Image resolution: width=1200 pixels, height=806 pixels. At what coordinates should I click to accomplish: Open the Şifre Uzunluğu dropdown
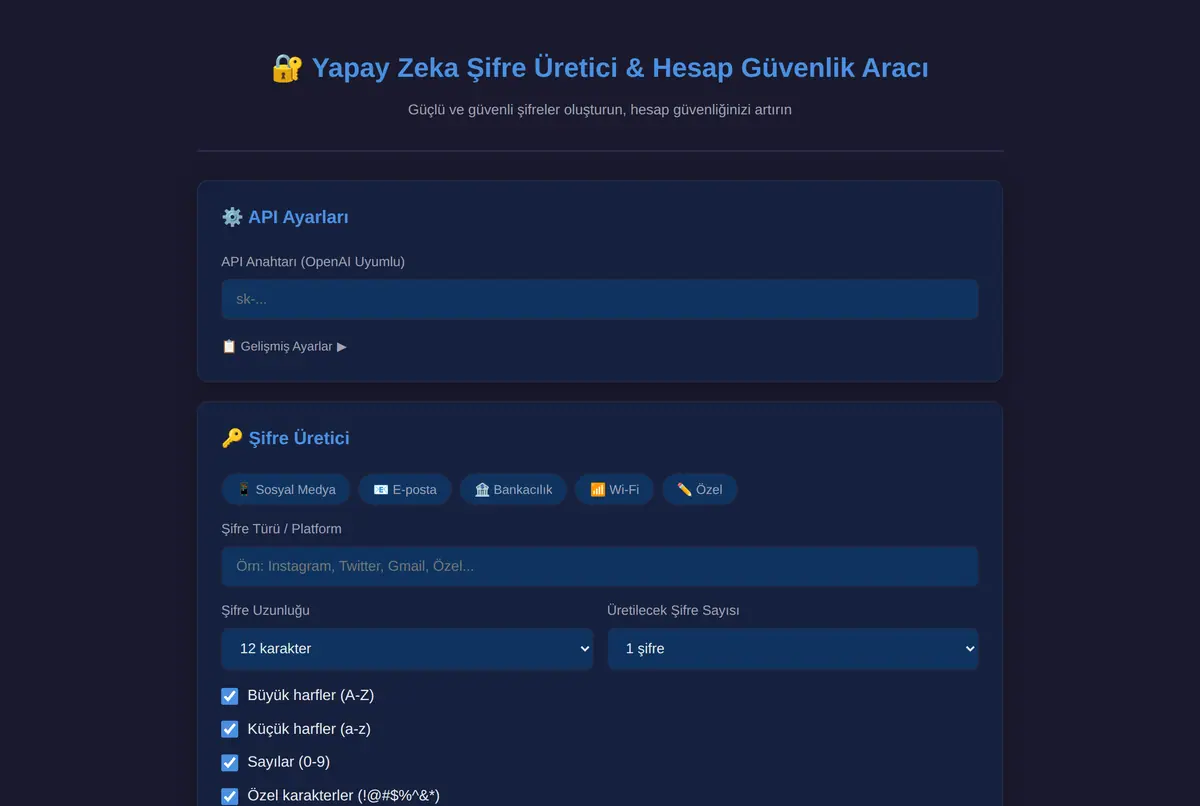tap(407, 649)
